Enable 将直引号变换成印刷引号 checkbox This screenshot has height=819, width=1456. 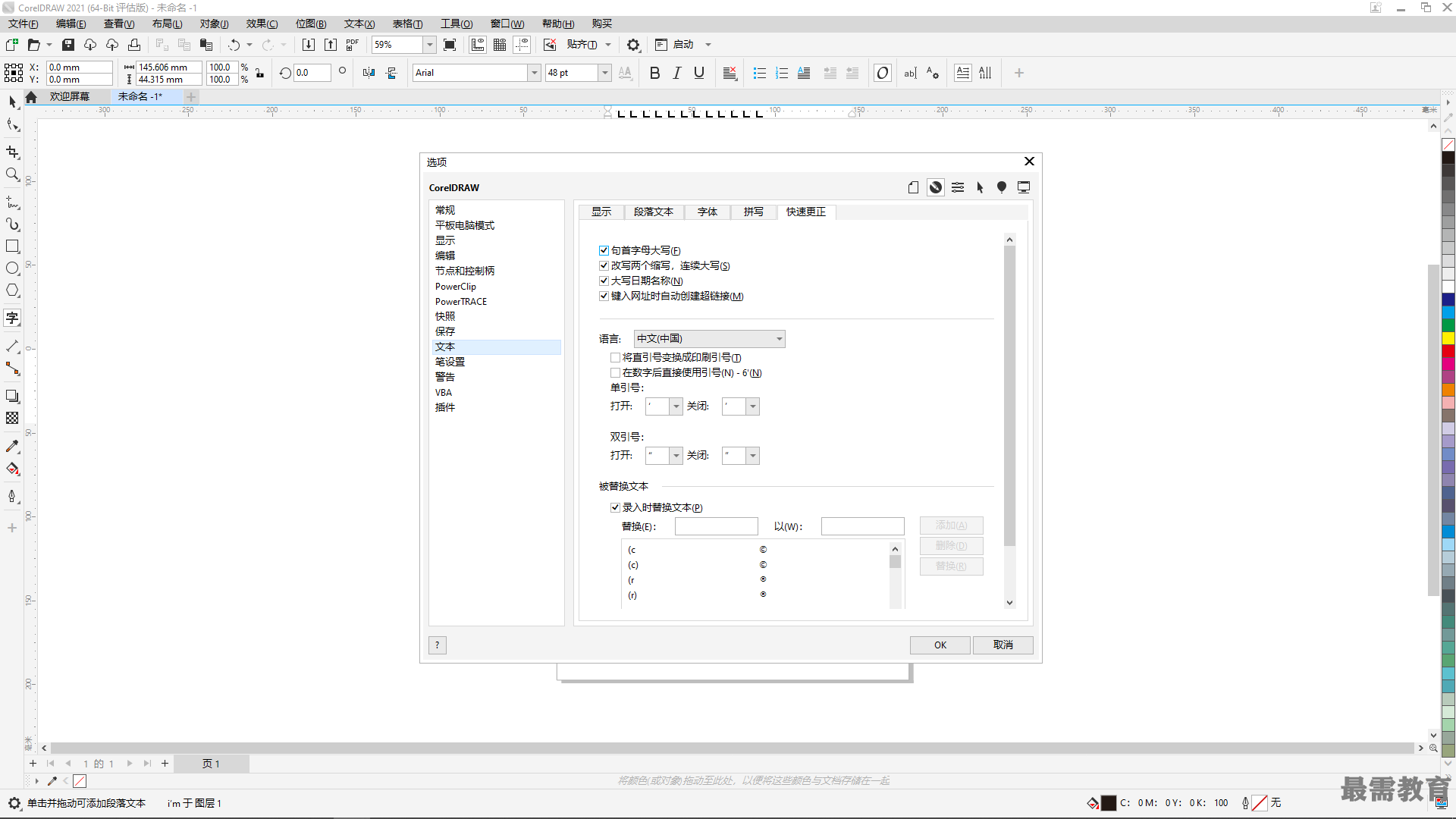click(x=615, y=357)
